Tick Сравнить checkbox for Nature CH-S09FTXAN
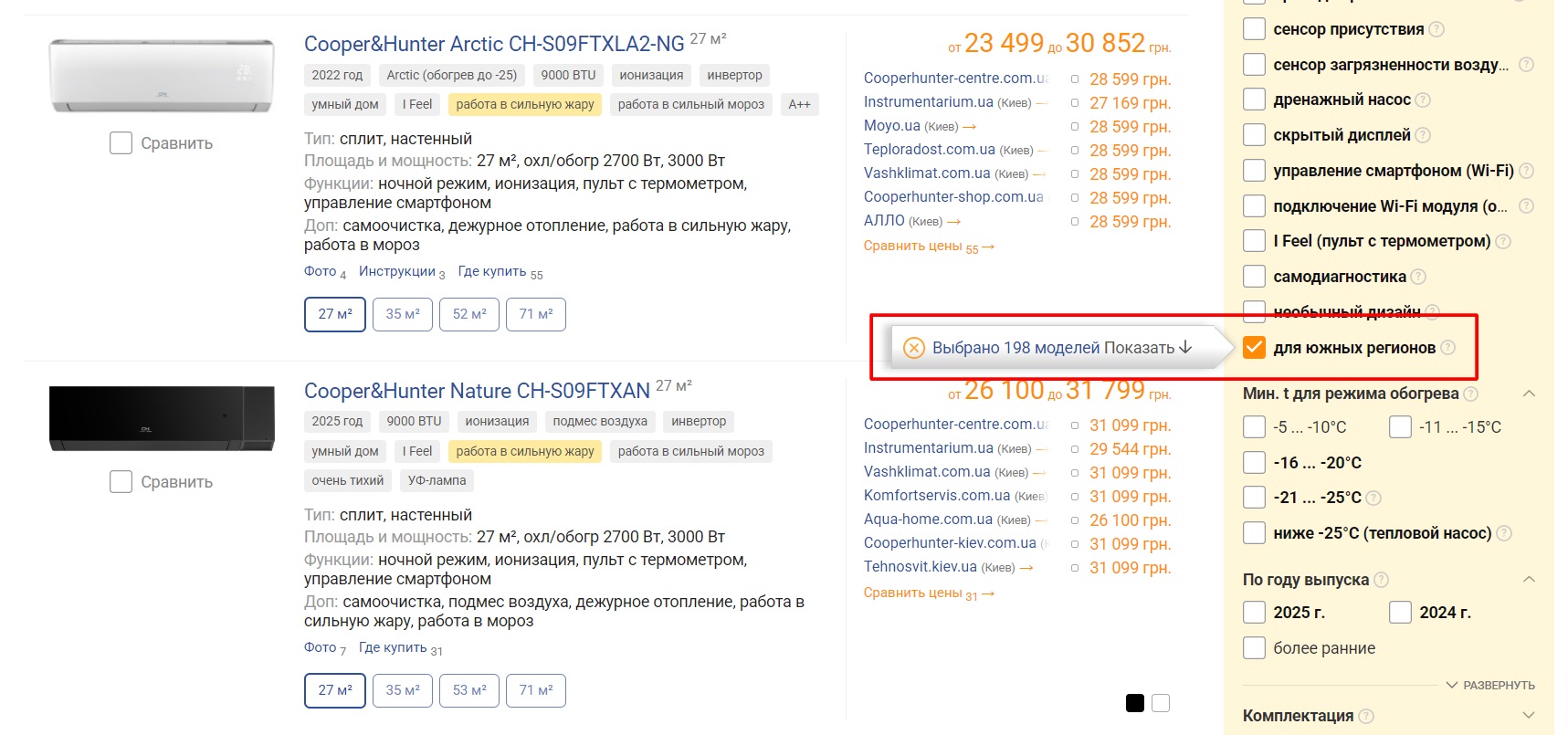 [121, 482]
